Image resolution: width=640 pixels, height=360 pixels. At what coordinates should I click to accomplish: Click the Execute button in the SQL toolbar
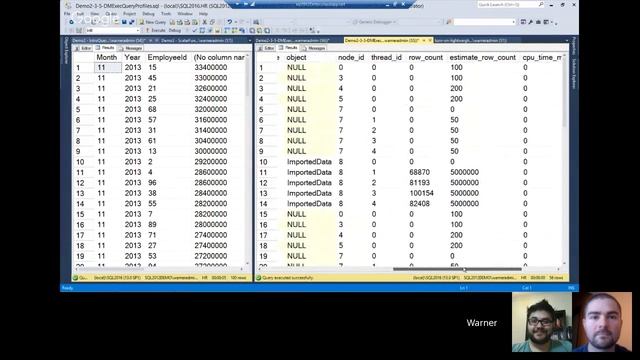[156, 31]
